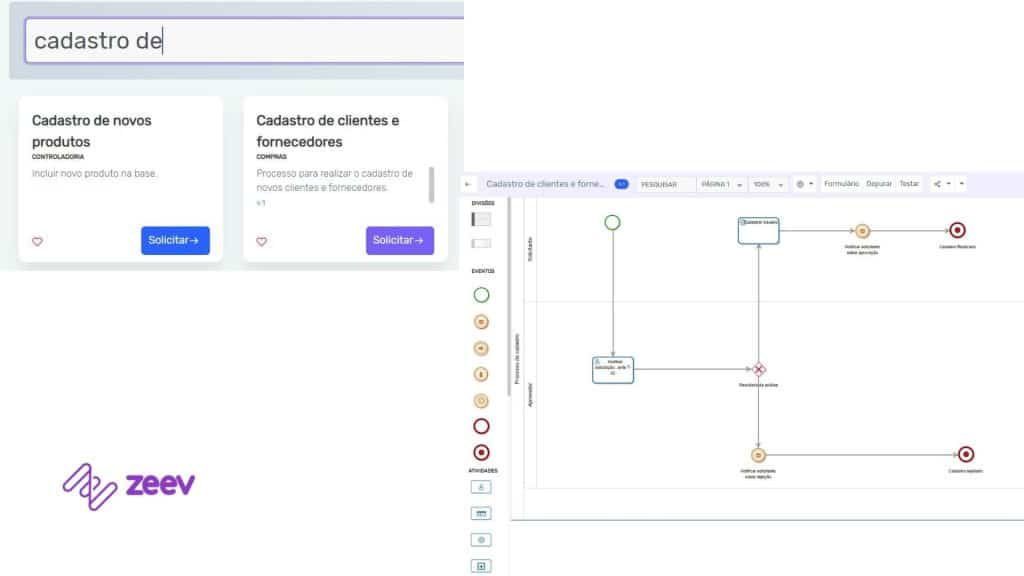Choose the hollow dark red end event in palette
The height and width of the screenshot is (576, 1024).
coord(481,426)
